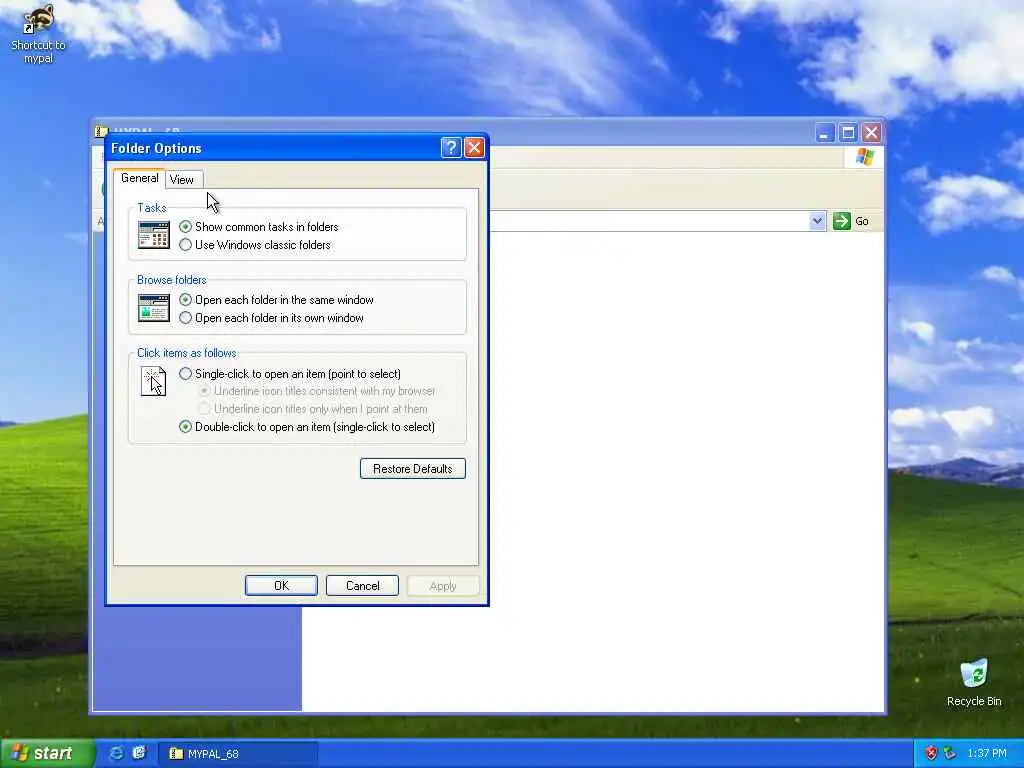The image size is (1024, 768).
Task: Click the Click items pointer illustration icon
Action: click(153, 381)
